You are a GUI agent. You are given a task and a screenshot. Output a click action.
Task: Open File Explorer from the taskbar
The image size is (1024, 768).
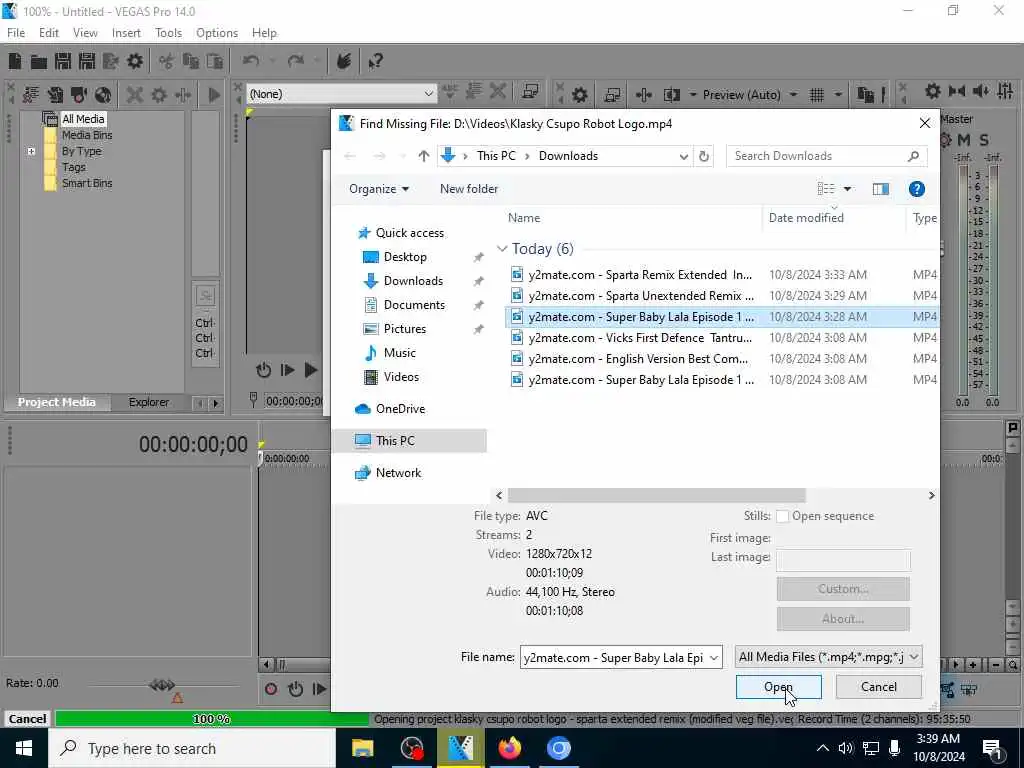[x=362, y=748]
